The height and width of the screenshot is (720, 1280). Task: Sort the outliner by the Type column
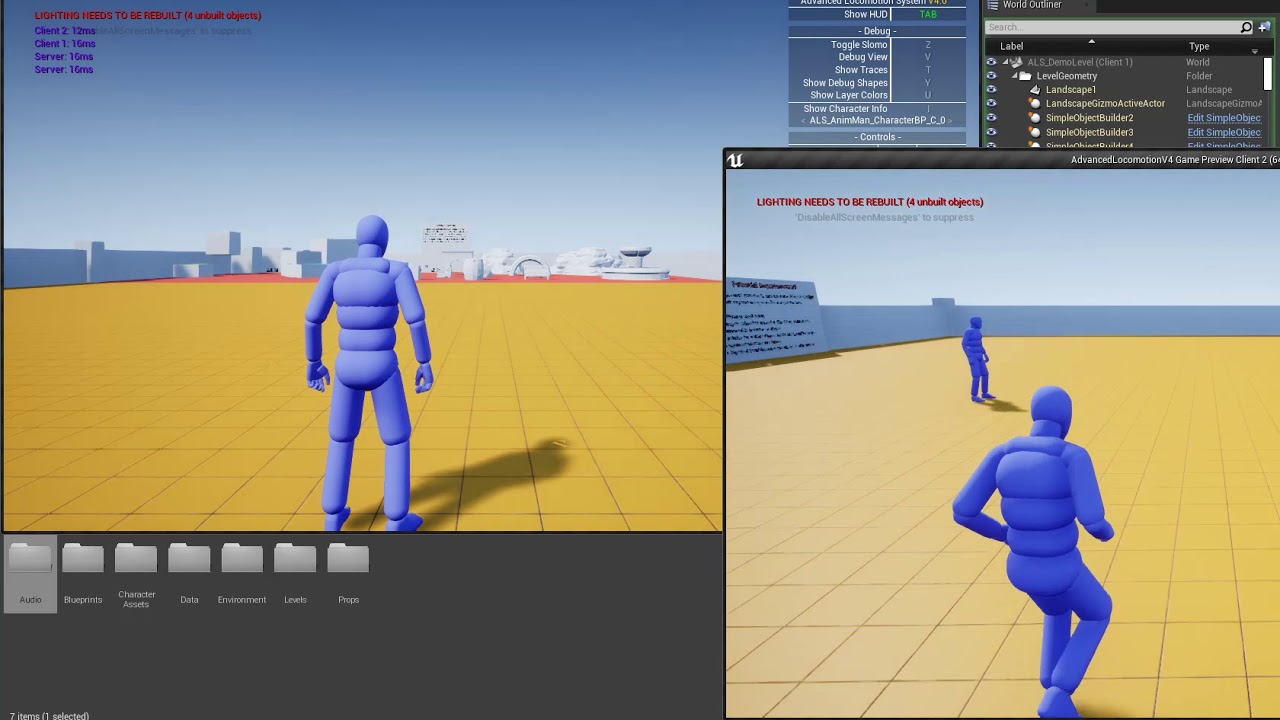(1199, 46)
